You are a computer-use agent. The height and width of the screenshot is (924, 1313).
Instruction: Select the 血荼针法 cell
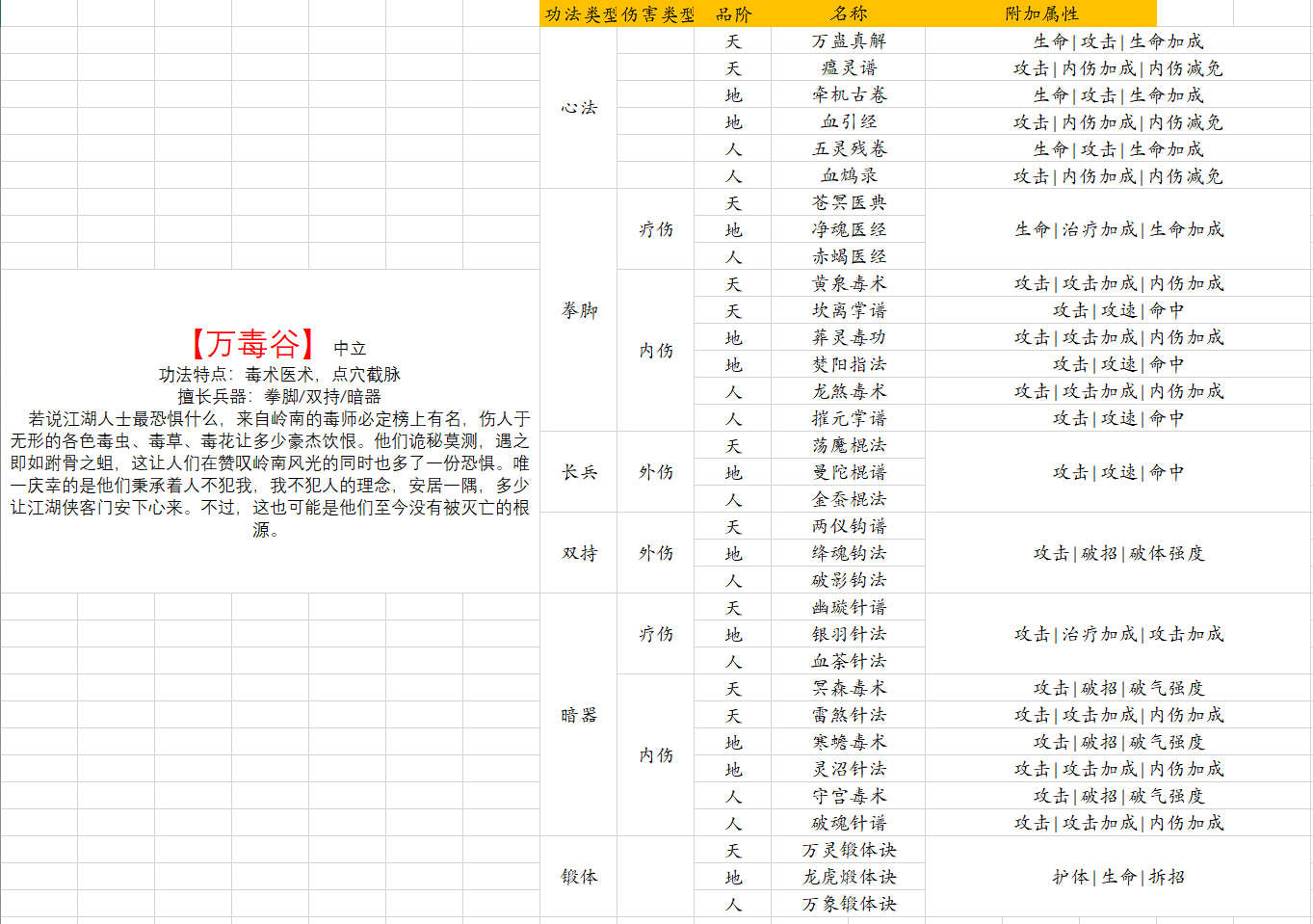[849, 661]
